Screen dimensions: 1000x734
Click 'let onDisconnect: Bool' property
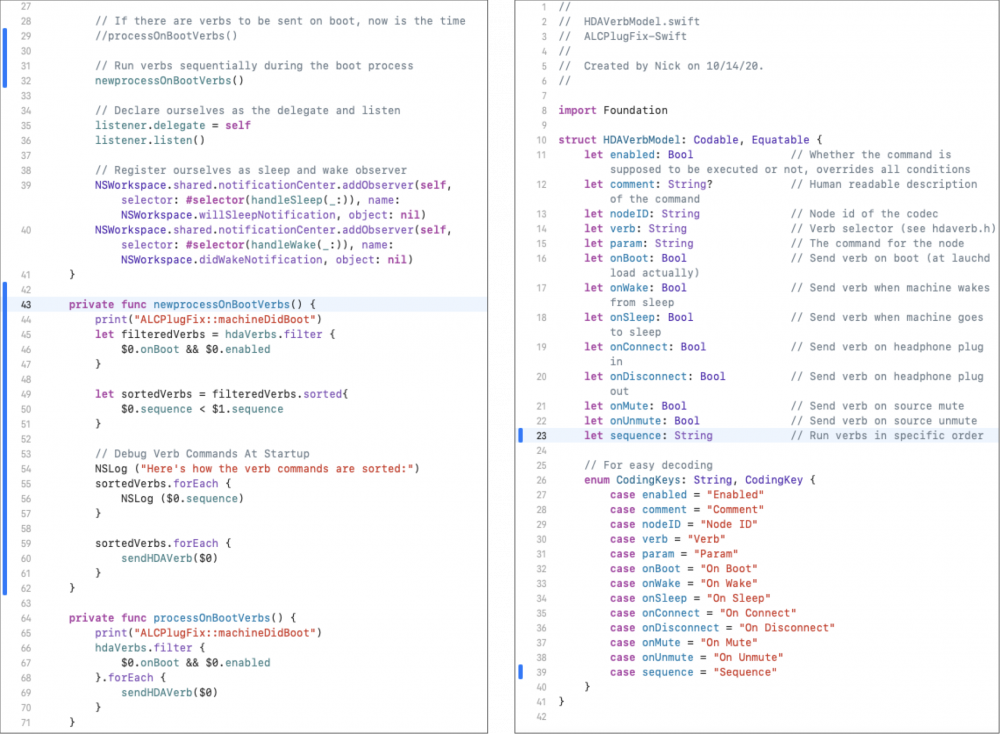654,376
